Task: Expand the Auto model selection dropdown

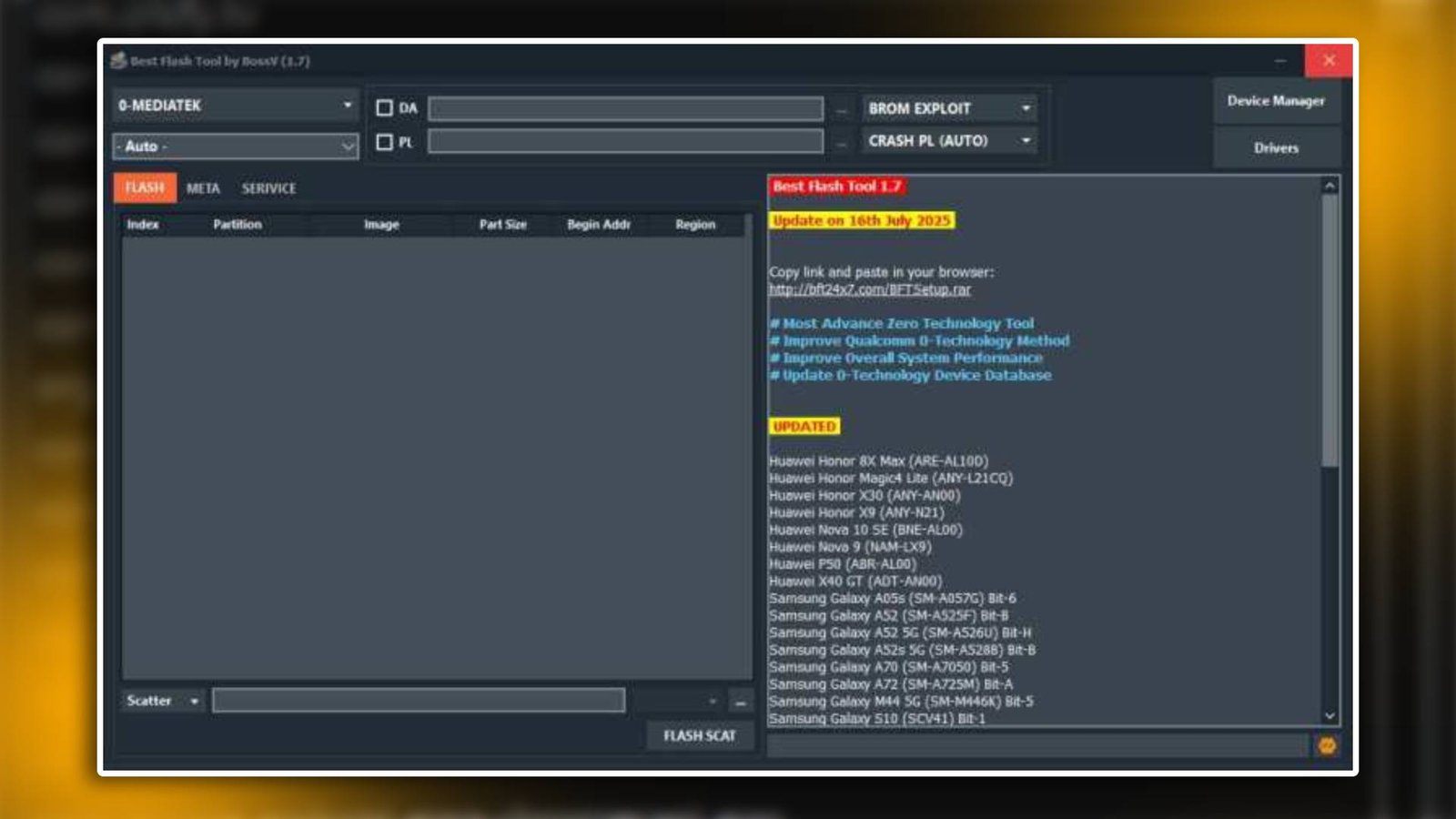Action: click(x=348, y=146)
